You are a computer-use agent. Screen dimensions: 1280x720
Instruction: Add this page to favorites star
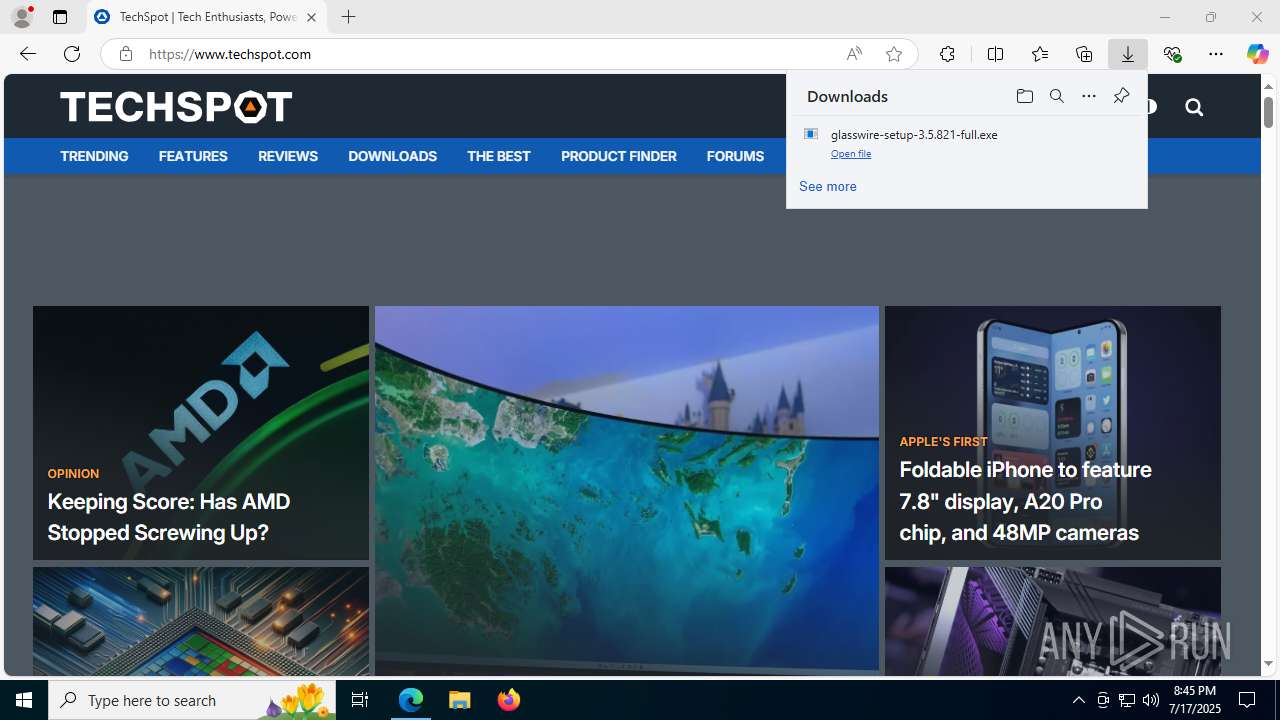(x=894, y=54)
